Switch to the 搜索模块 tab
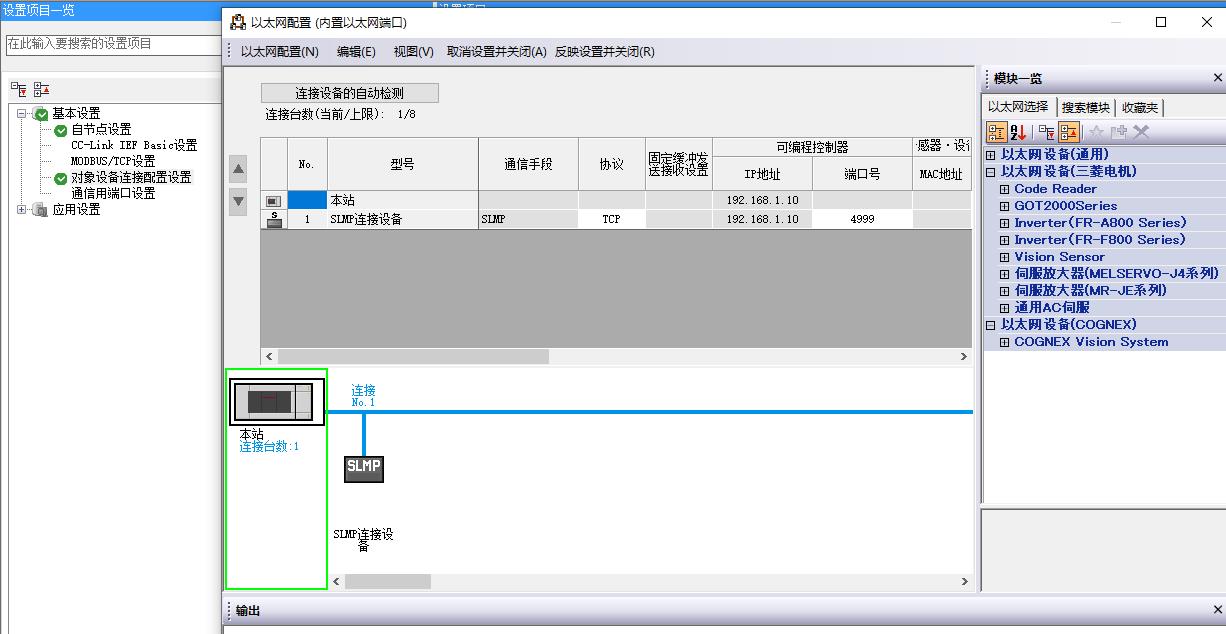Screen dimensions: 1226x634 pyautogui.click(x=1085, y=108)
